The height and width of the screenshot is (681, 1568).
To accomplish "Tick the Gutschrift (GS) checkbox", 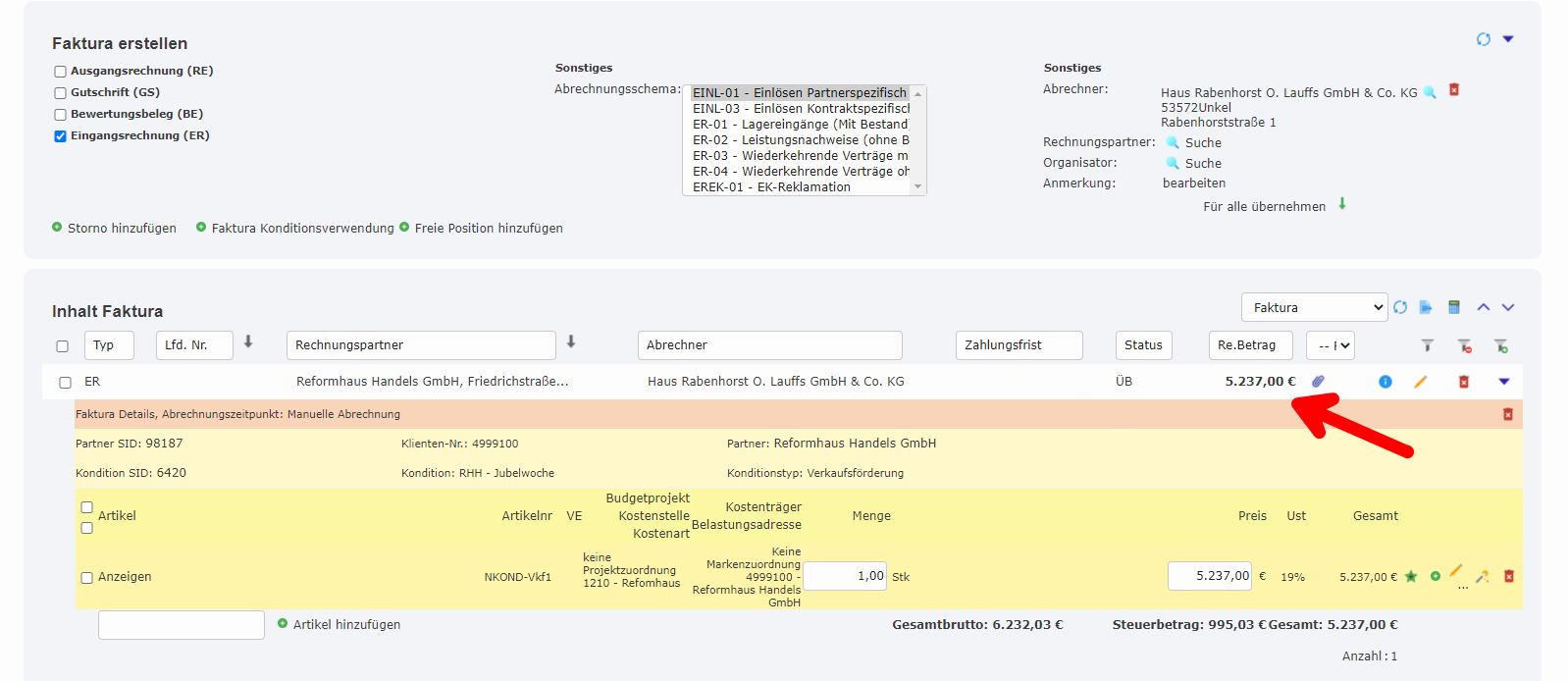I will pos(60,93).
